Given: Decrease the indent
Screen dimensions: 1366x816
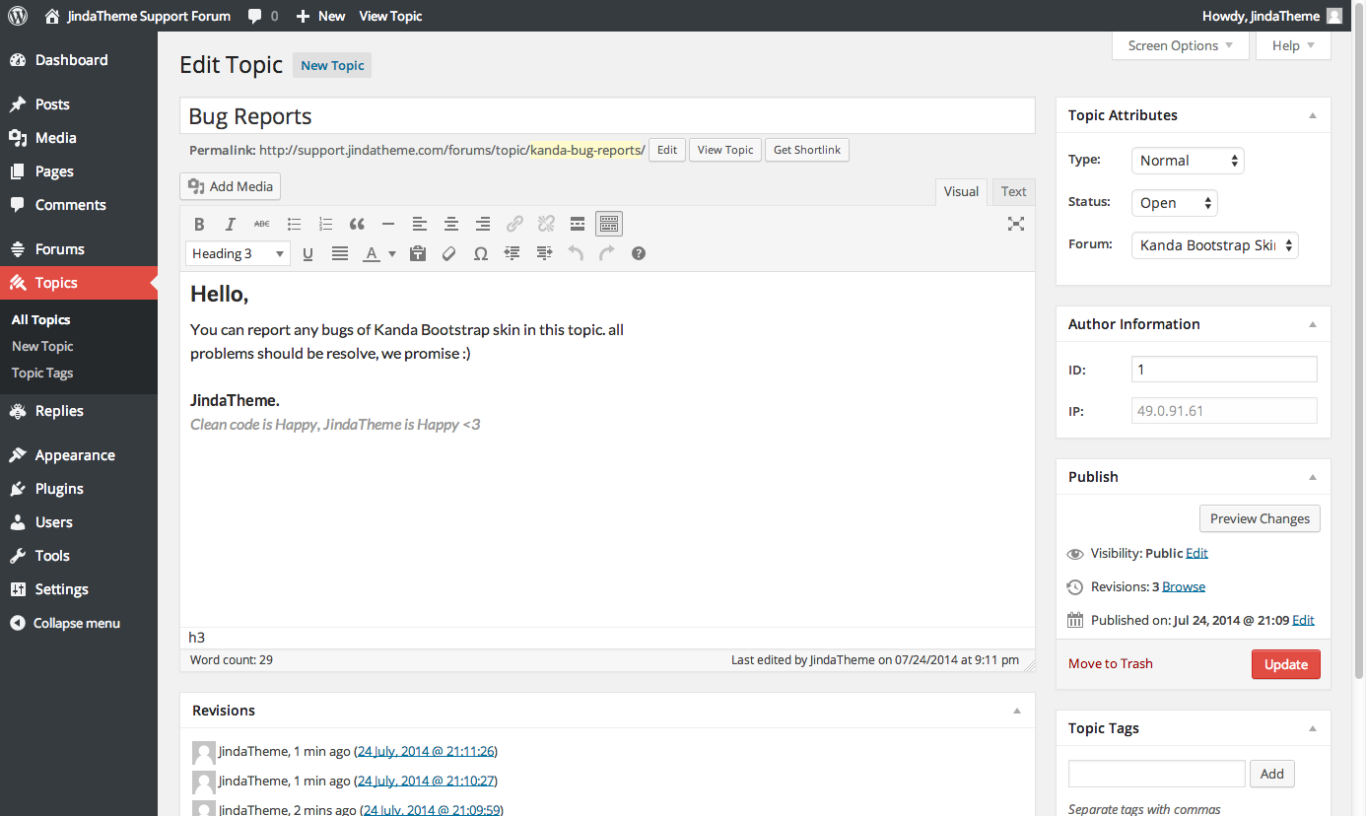Looking at the screenshot, I should pos(512,254).
